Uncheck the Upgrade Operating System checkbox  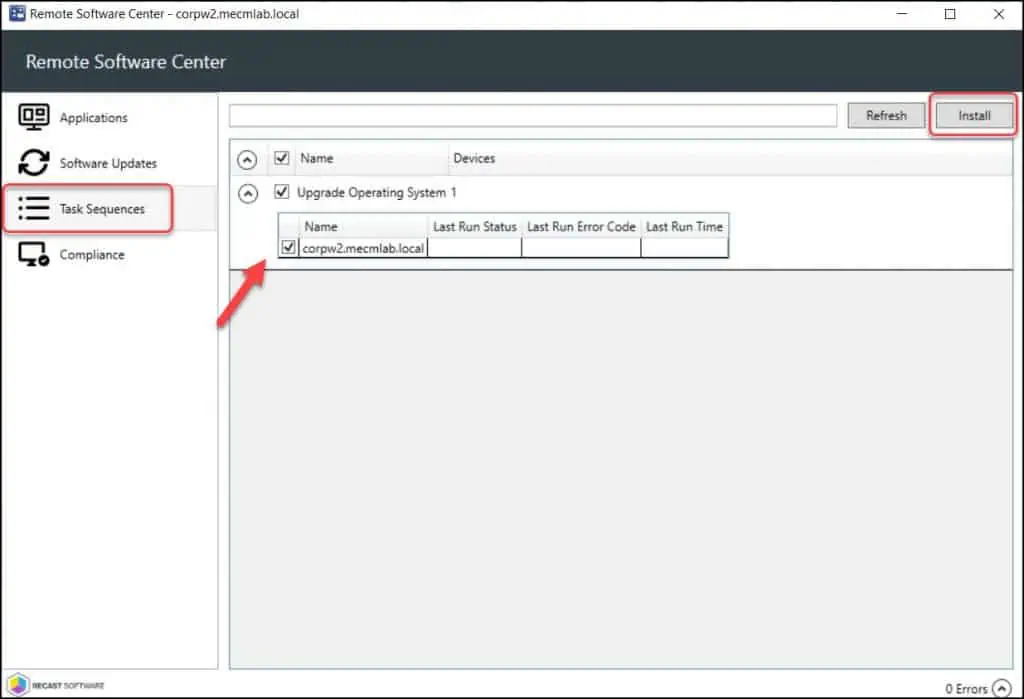pyautogui.click(x=281, y=192)
